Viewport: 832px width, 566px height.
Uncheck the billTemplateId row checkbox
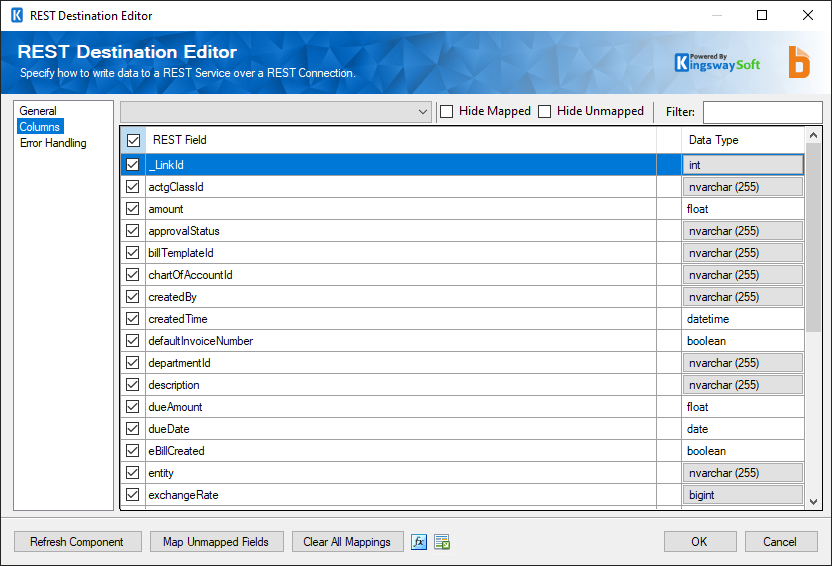coord(133,253)
